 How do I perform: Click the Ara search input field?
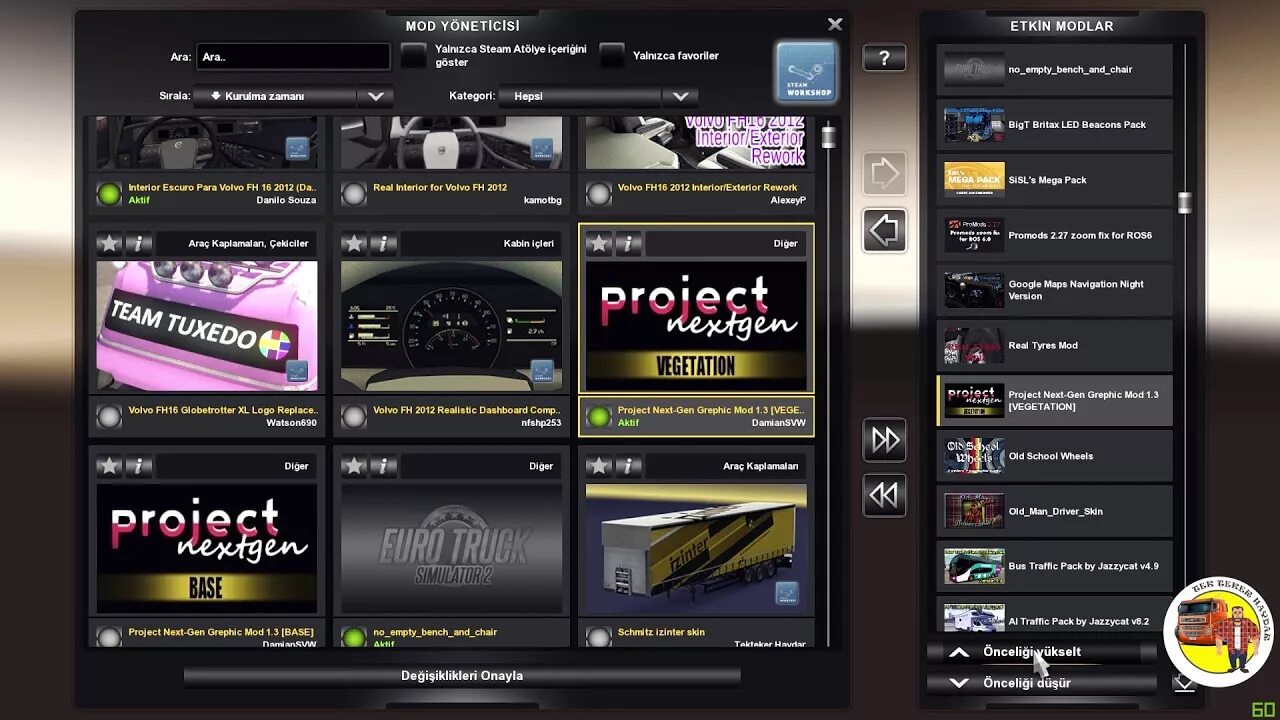click(293, 57)
